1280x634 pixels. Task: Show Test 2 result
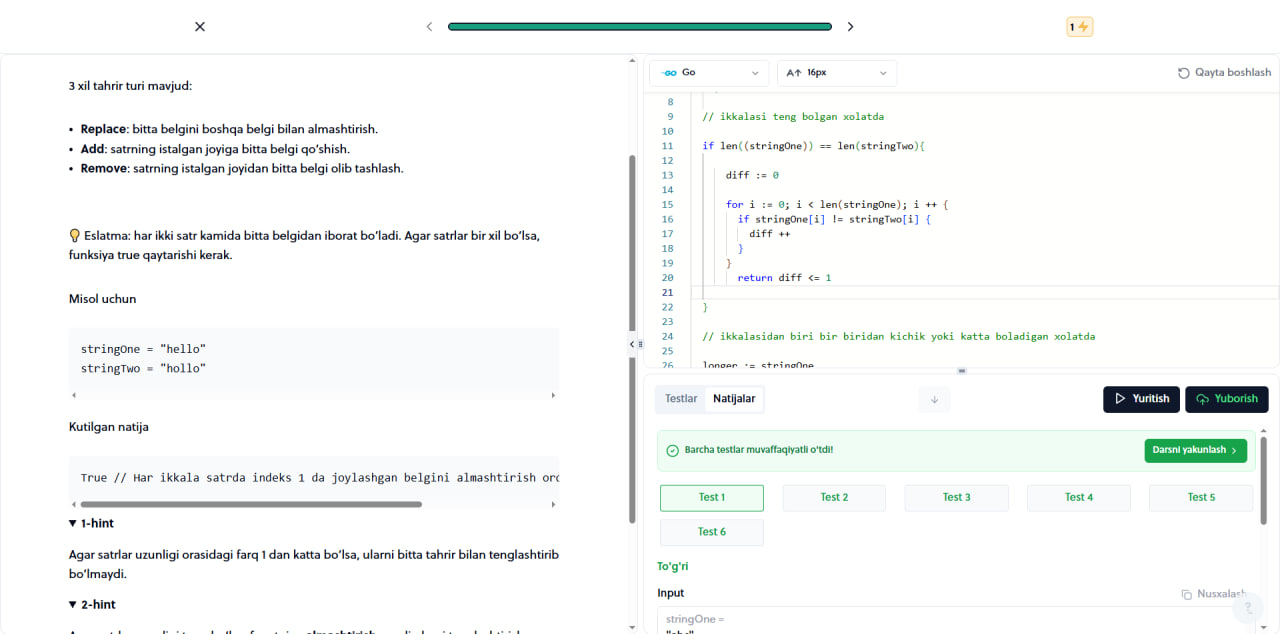834,498
